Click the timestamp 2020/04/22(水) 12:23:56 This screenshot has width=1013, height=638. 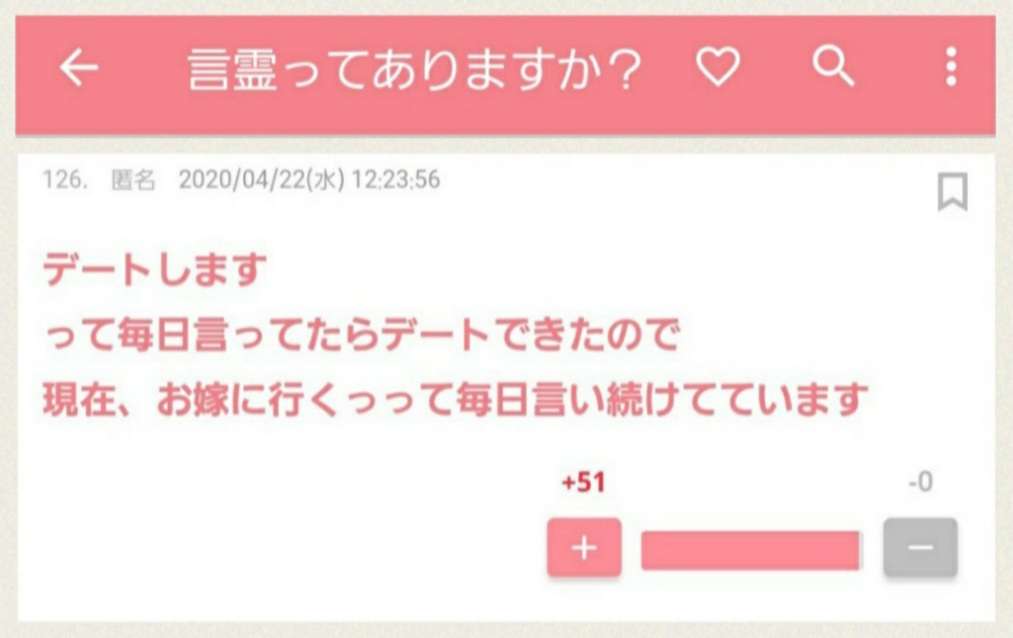(x=309, y=180)
